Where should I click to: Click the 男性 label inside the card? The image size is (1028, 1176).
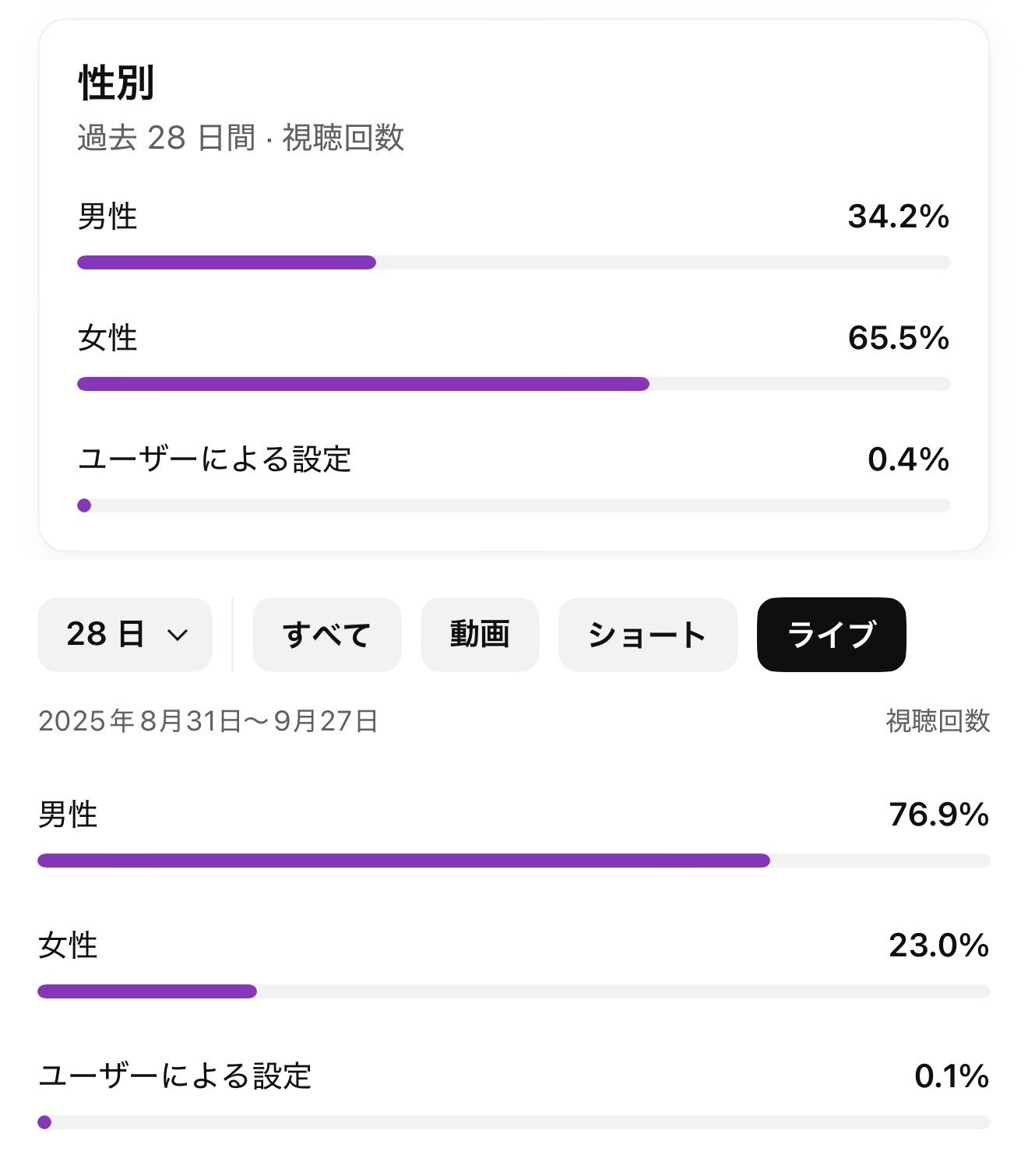click(x=107, y=217)
